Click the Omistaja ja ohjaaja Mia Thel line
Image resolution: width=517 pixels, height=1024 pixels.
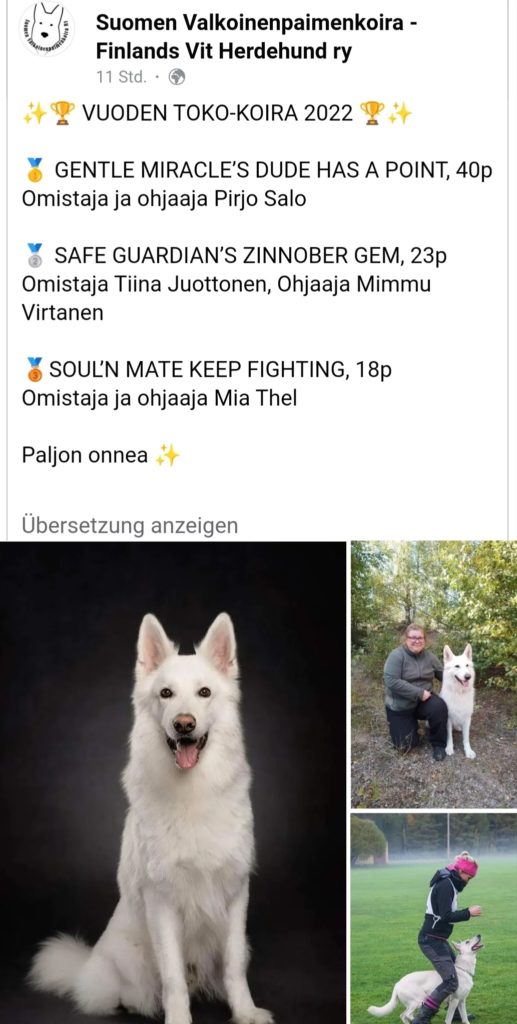point(159,398)
